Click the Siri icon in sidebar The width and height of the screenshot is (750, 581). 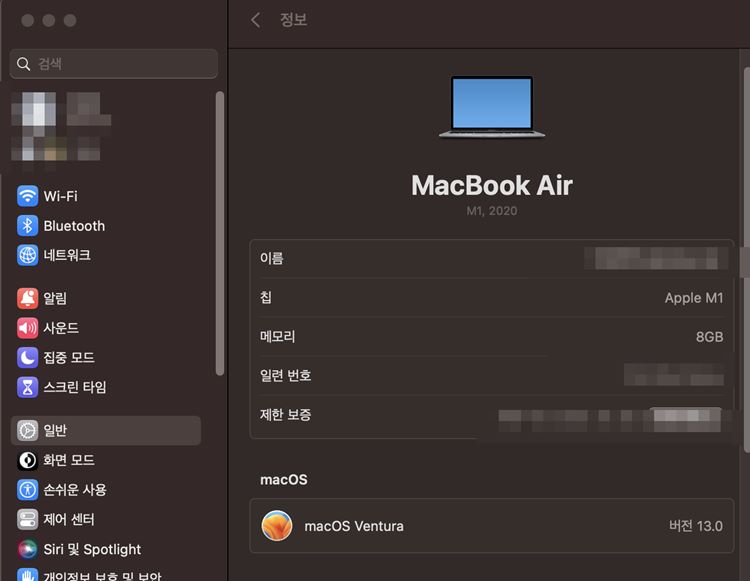pyautogui.click(x=27, y=549)
